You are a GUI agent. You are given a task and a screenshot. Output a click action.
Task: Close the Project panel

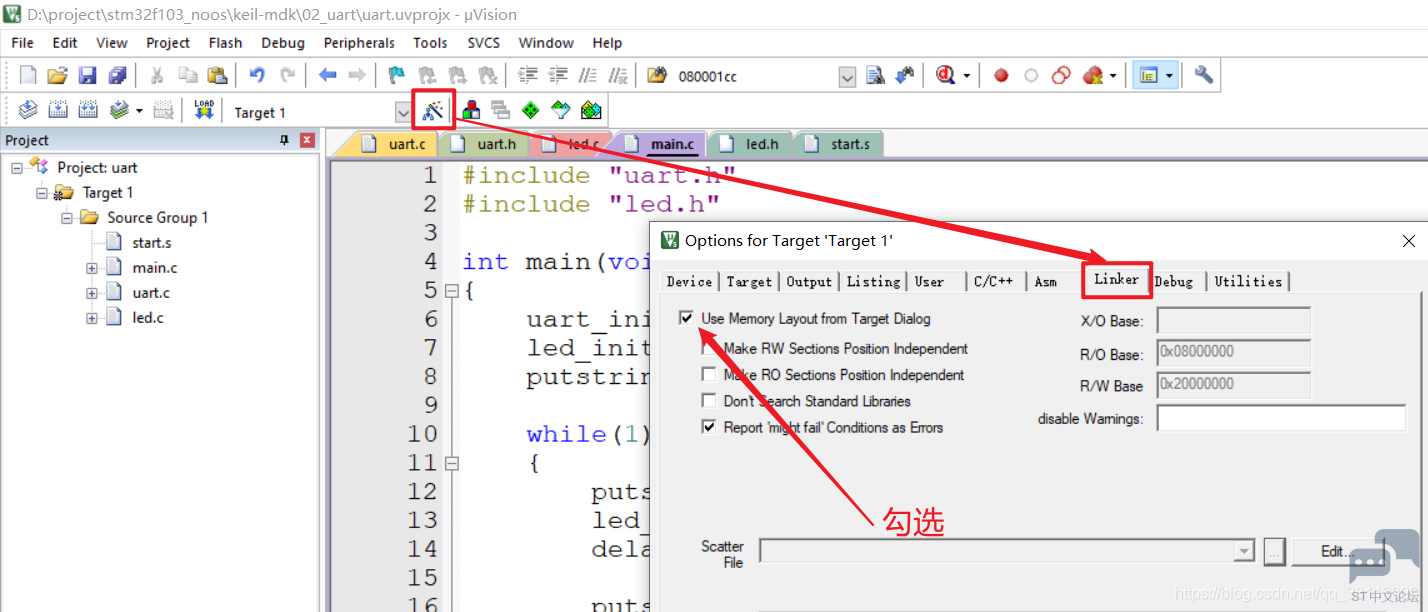point(307,140)
